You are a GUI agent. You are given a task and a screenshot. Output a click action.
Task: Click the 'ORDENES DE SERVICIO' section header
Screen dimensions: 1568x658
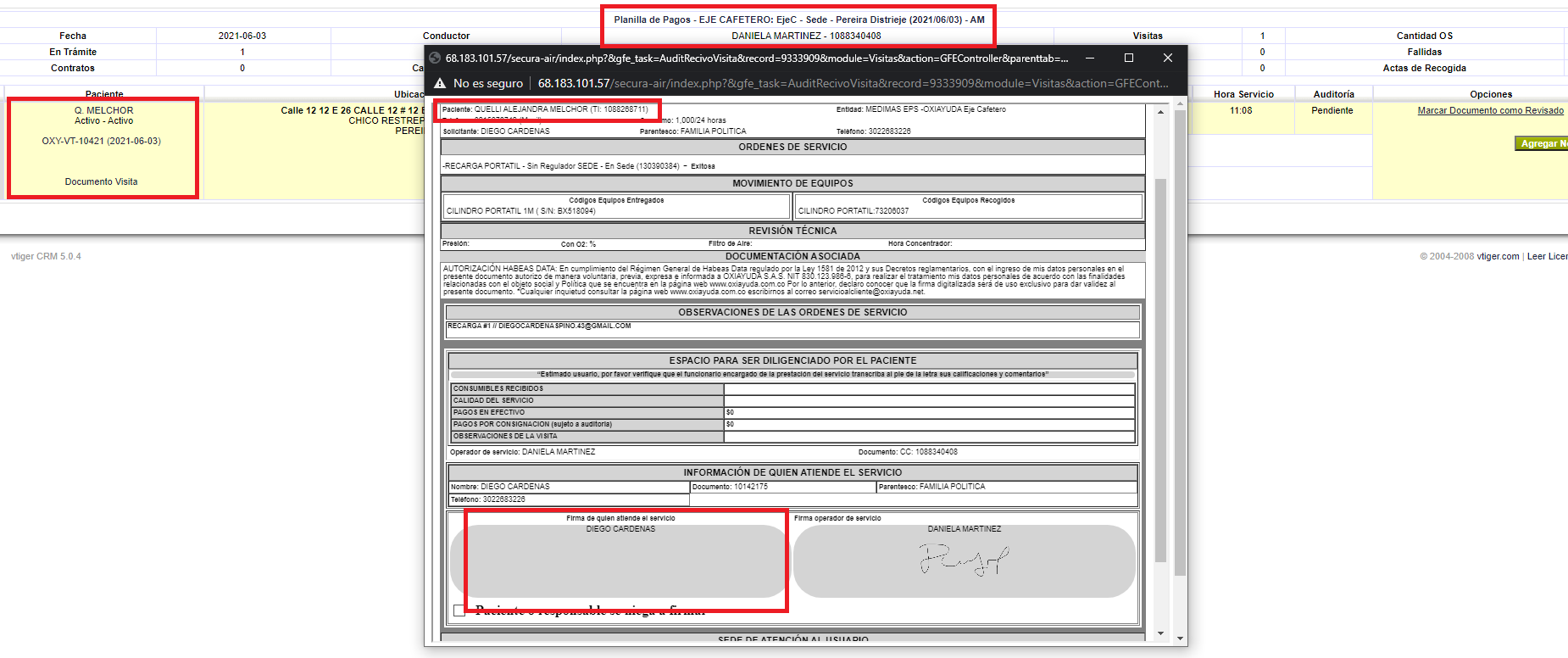point(792,147)
